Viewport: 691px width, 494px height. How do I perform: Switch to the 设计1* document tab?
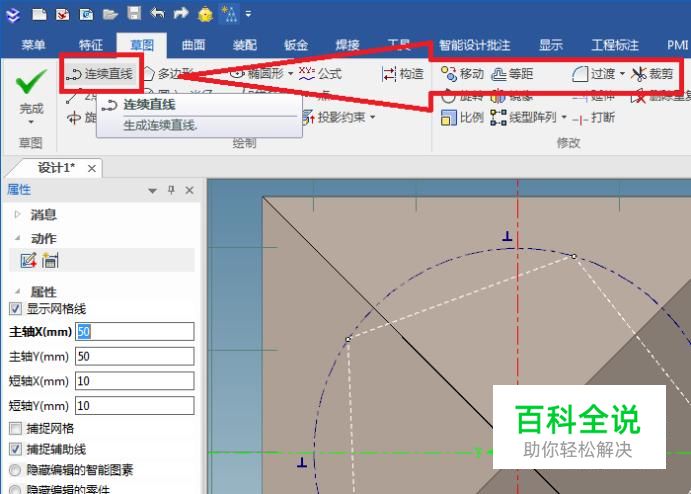pyautogui.click(x=56, y=168)
